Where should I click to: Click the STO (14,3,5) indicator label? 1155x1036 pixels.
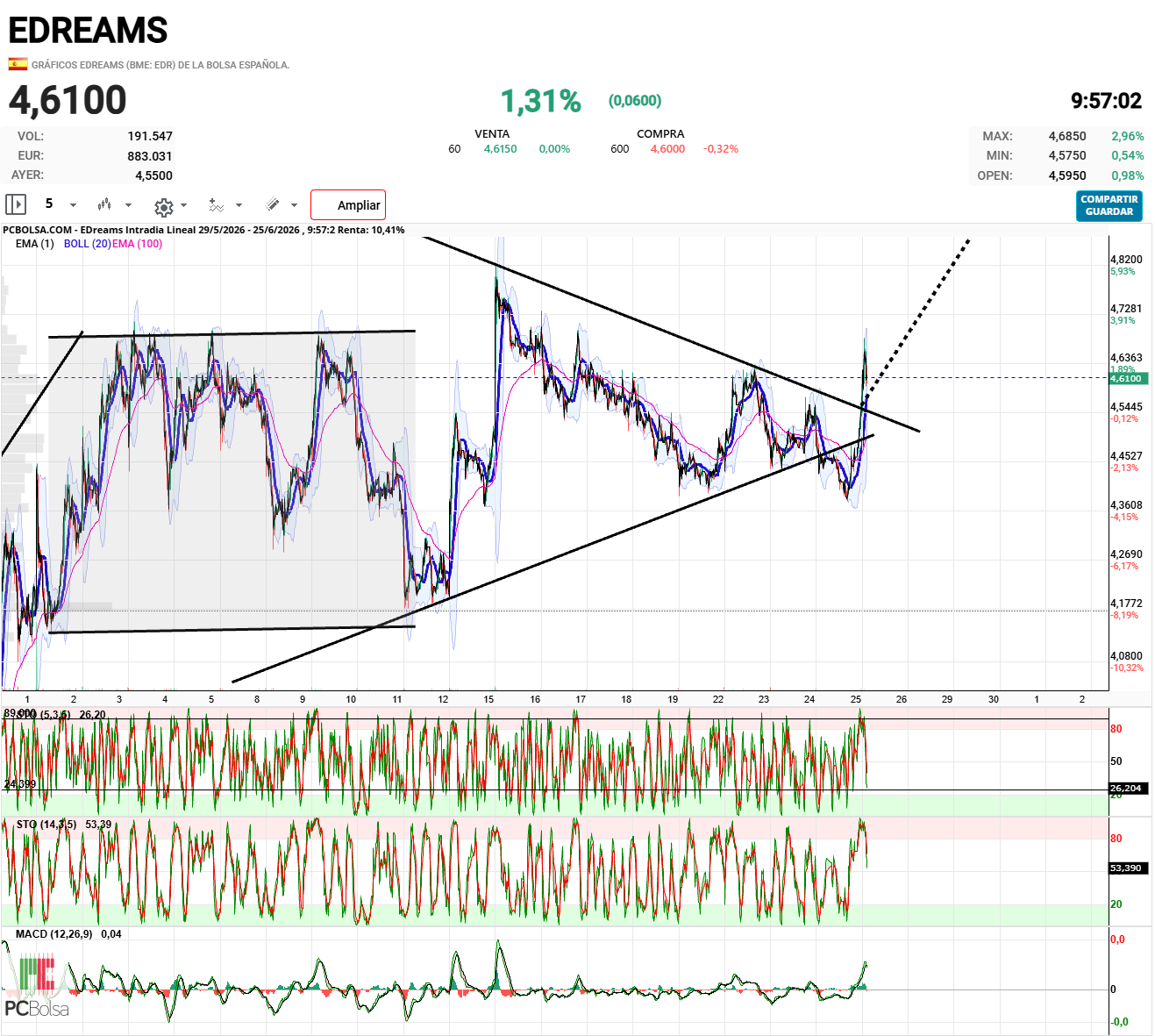coord(46,825)
